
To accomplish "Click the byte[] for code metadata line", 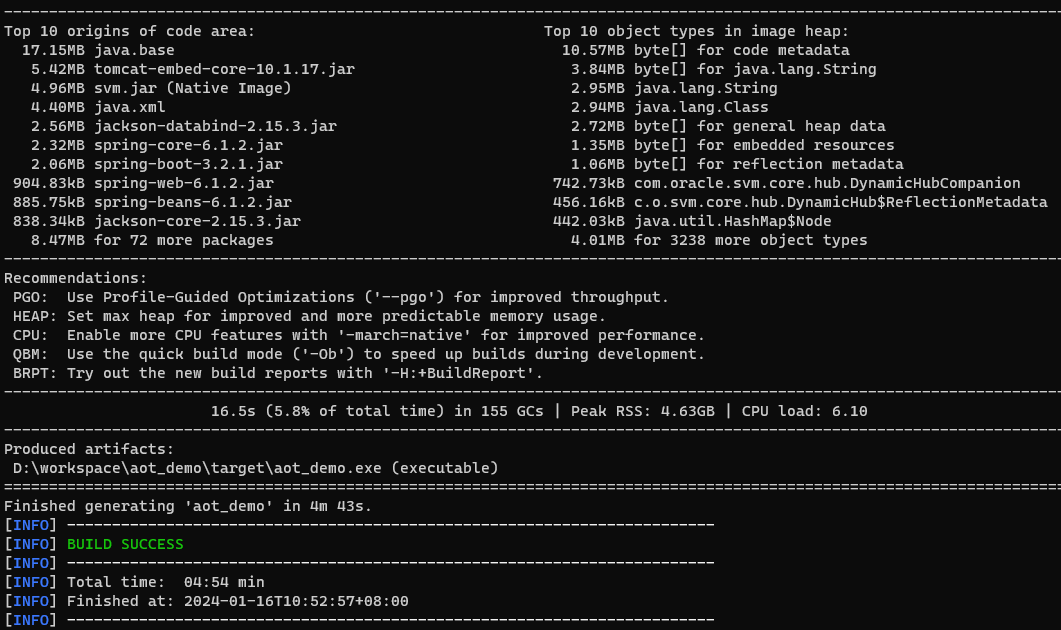I will pos(705,50).
